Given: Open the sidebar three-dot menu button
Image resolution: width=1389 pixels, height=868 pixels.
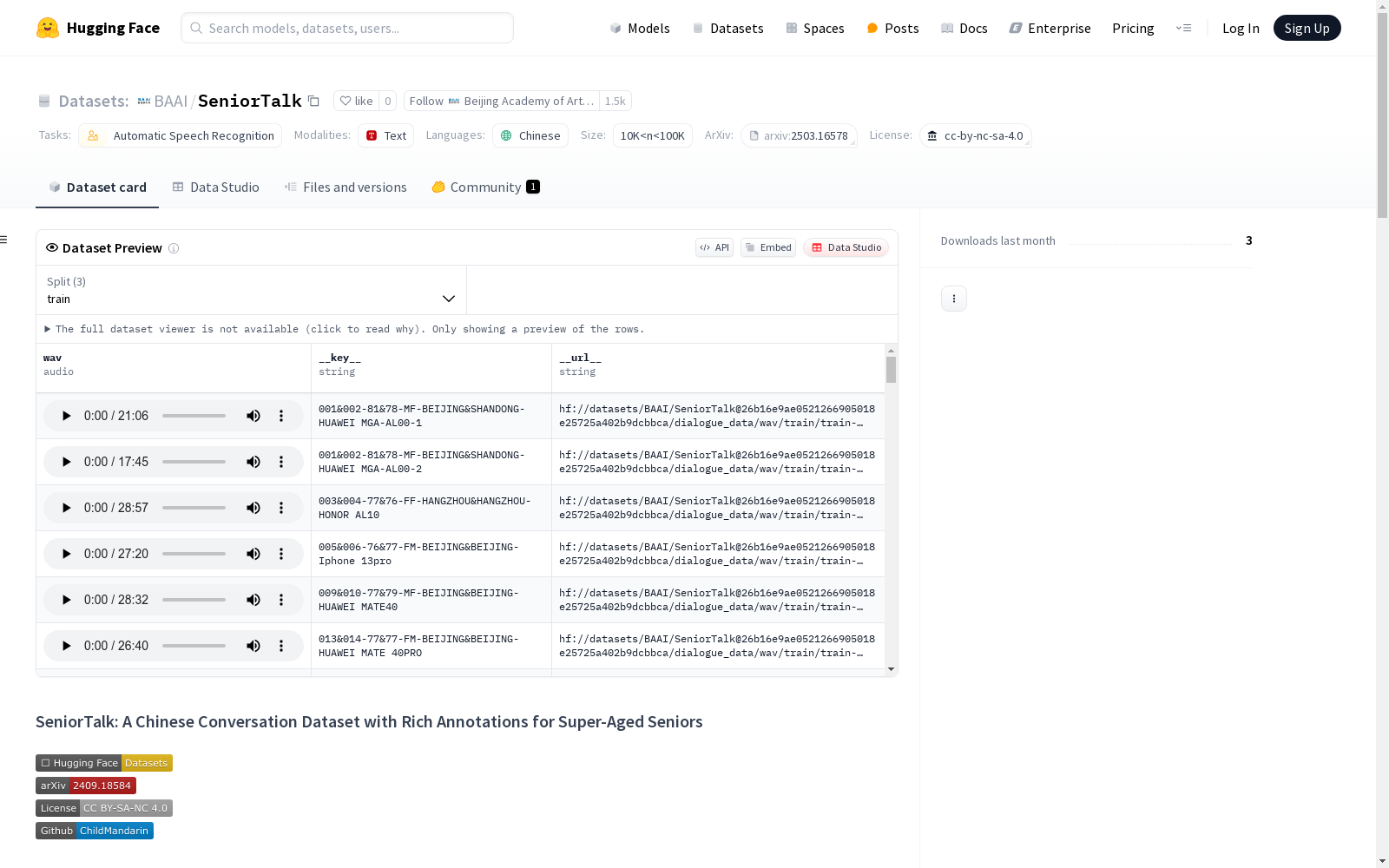Looking at the screenshot, I should pos(954,299).
